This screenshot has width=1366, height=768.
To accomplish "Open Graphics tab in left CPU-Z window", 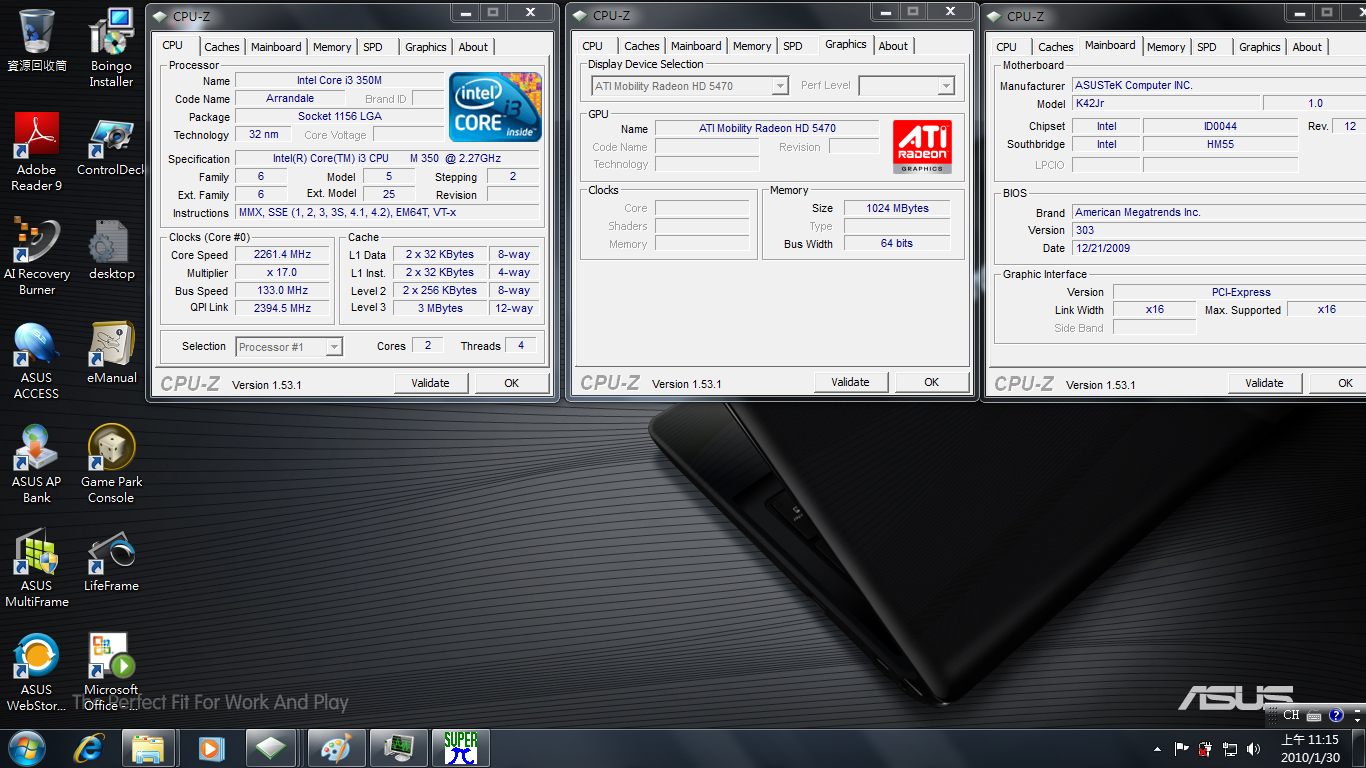I will 426,47.
